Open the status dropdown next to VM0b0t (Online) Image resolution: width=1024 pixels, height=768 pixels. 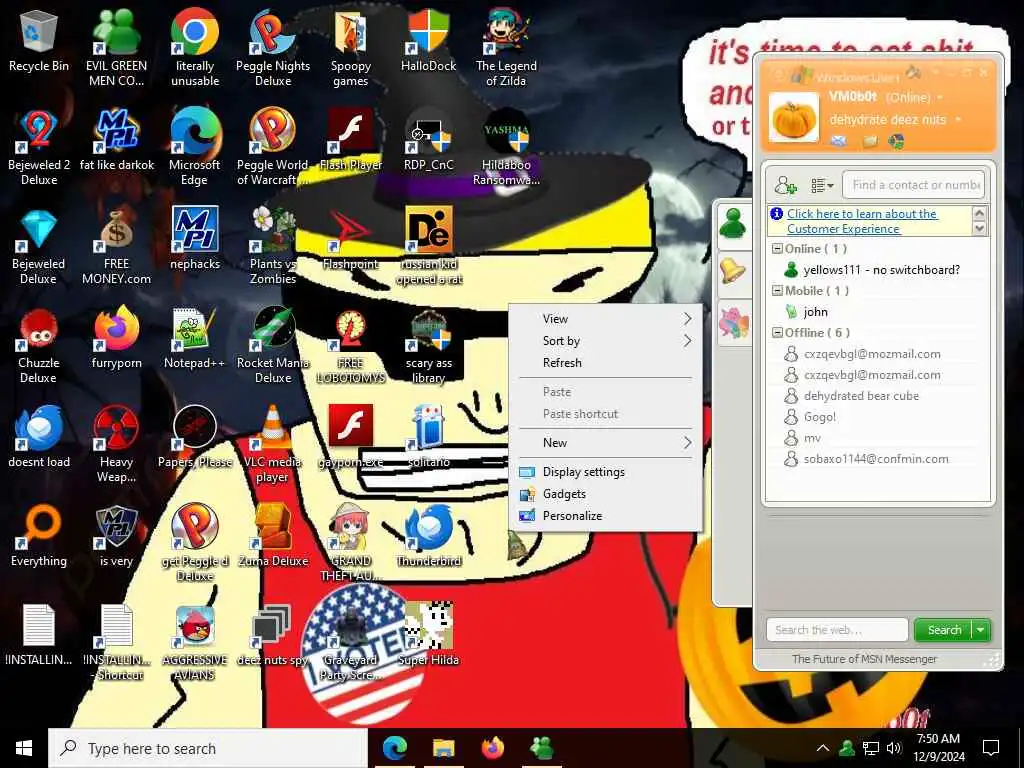940,97
